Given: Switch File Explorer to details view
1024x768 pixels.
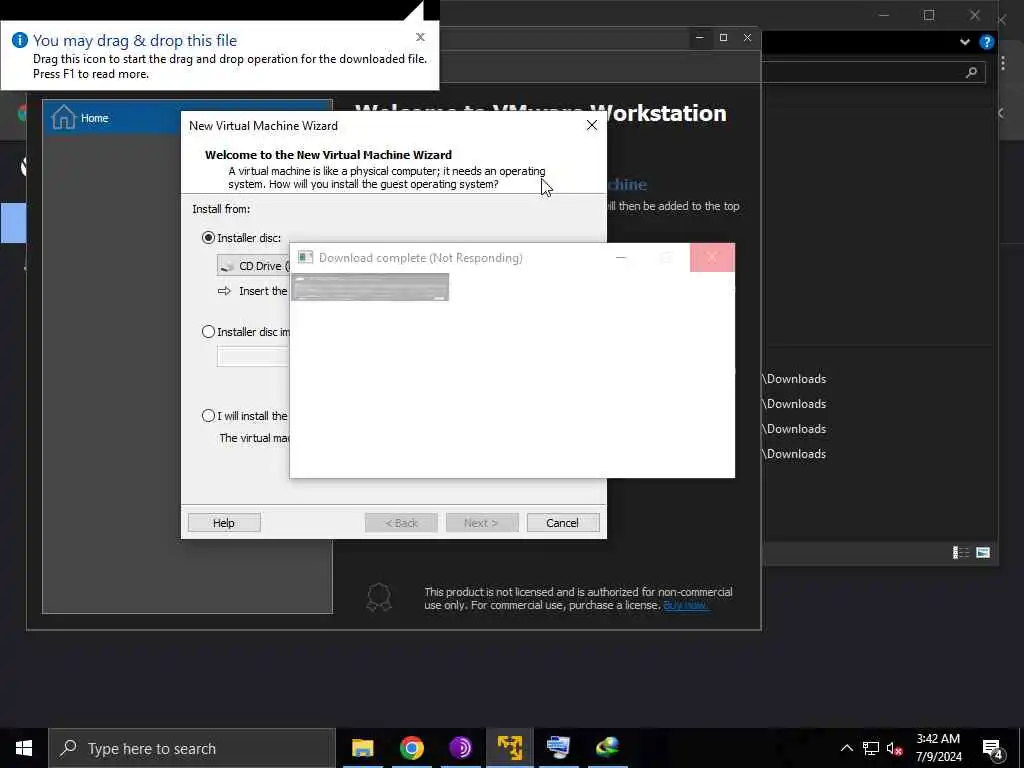Looking at the screenshot, I should pyautogui.click(x=961, y=553).
